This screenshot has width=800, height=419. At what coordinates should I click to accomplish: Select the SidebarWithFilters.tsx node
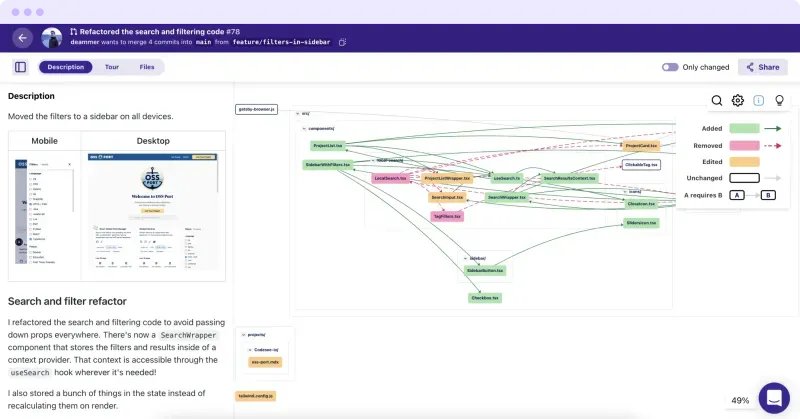pyautogui.click(x=328, y=165)
